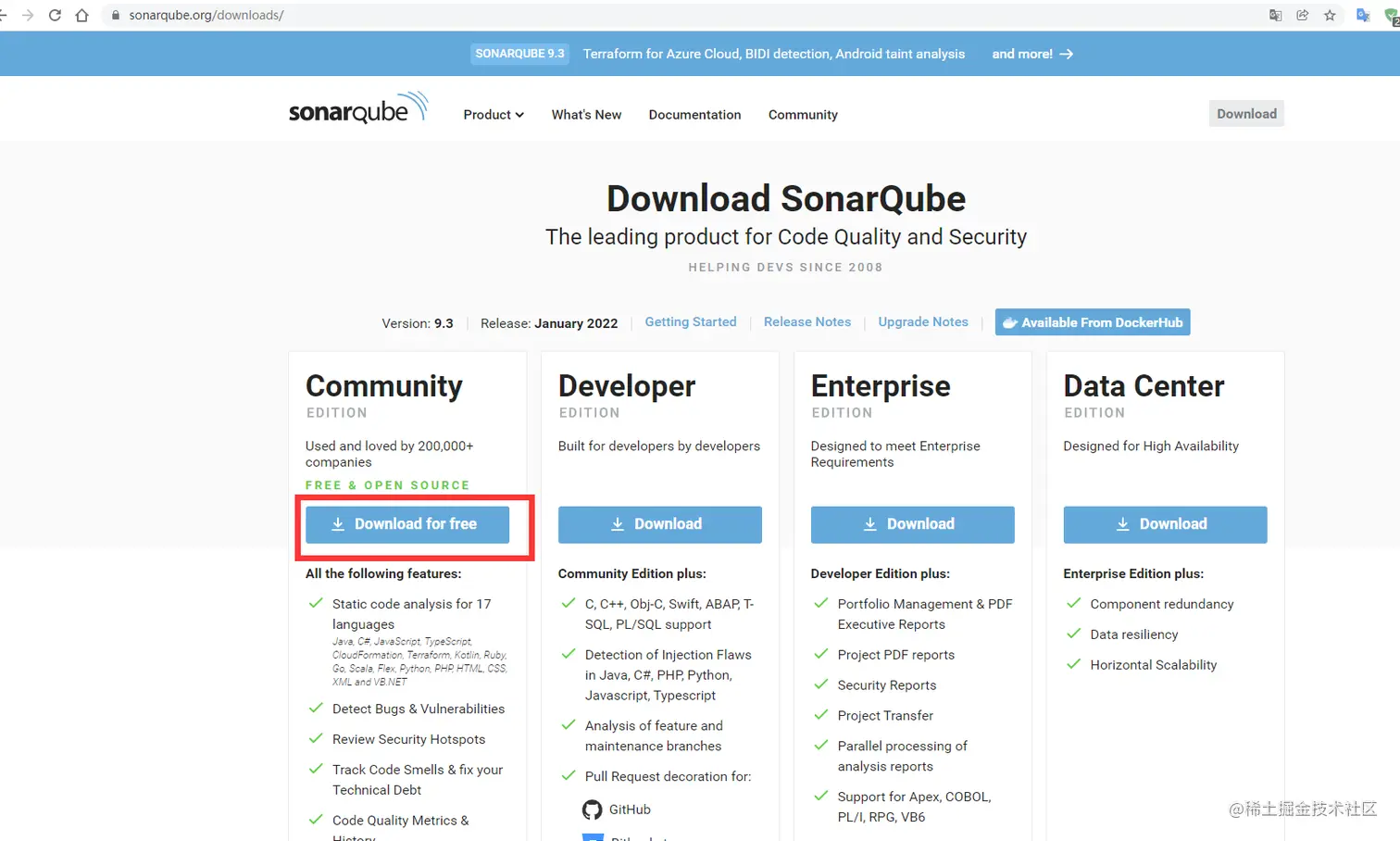Expand the Product dropdown menu

[x=494, y=115]
